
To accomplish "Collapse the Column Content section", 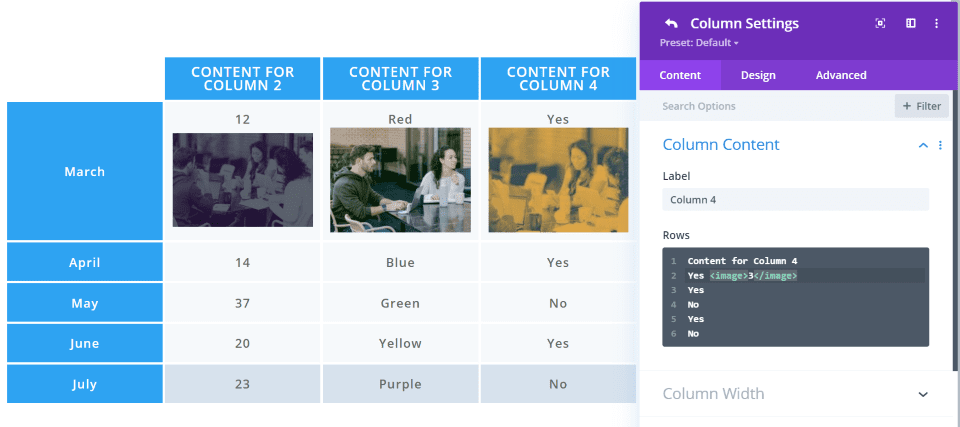I will 923,146.
